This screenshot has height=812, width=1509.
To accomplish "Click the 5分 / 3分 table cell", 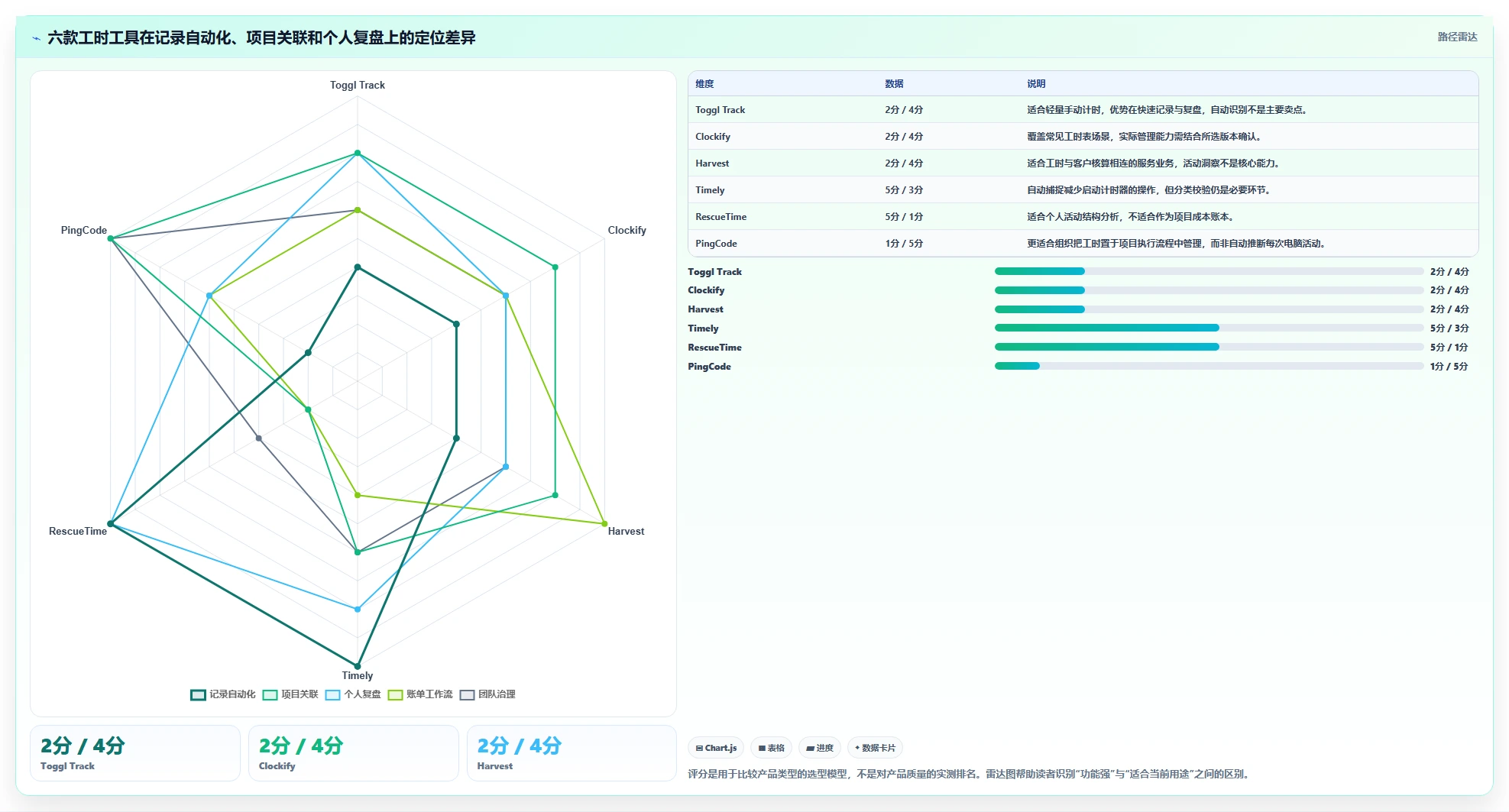I will (904, 190).
